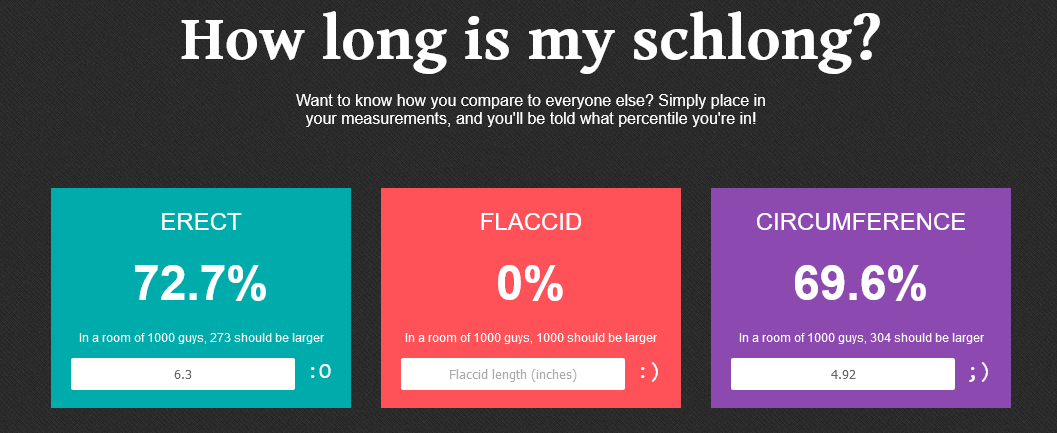Screen dimensions: 1057x433
Task: Select the circumference field containing 4.92
Action: pyautogui.click(x=843, y=374)
